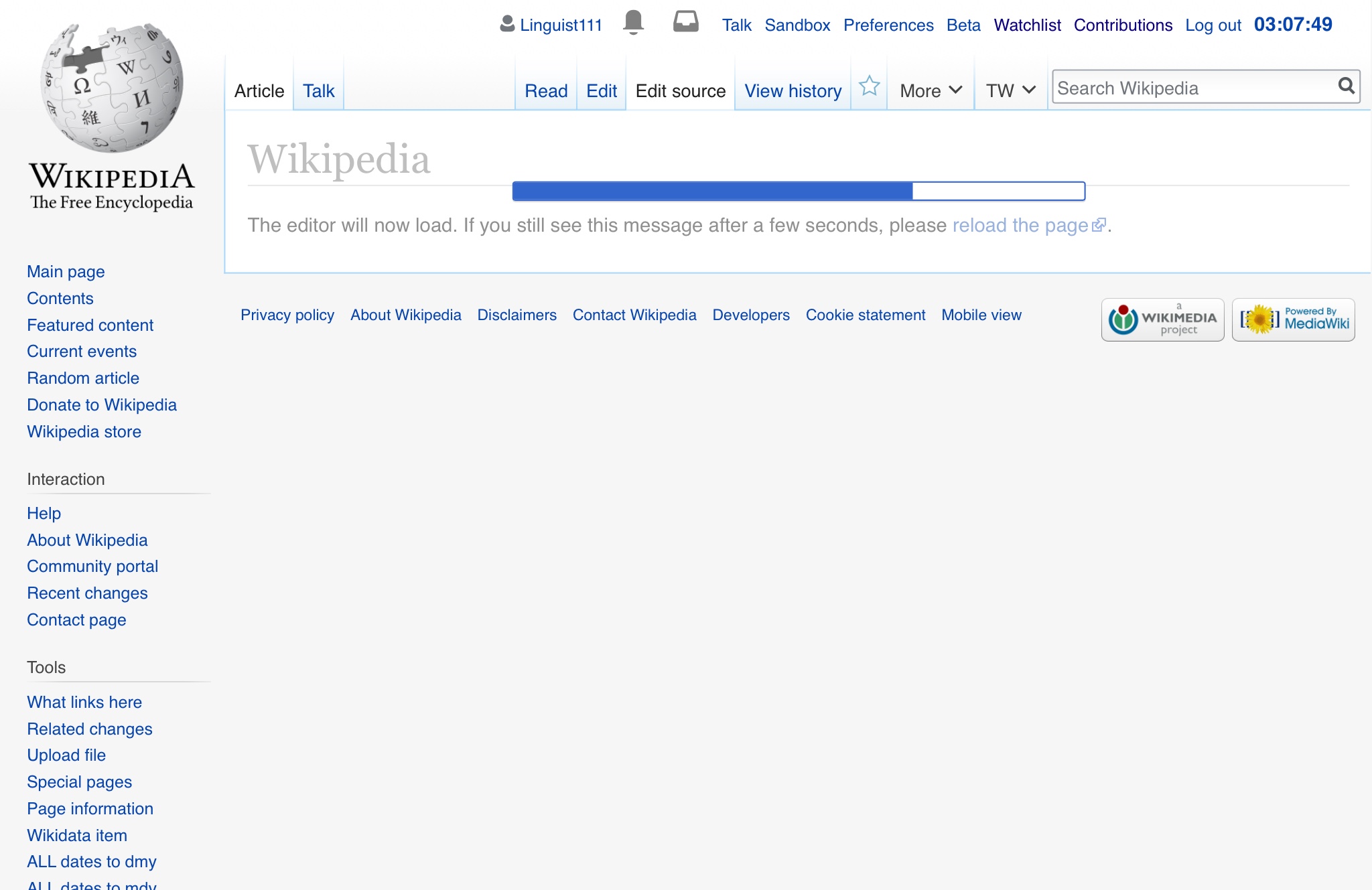Select the Edit source tab
The height and width of the screenshot is (890, 1372).
click(x=681, y=90)
